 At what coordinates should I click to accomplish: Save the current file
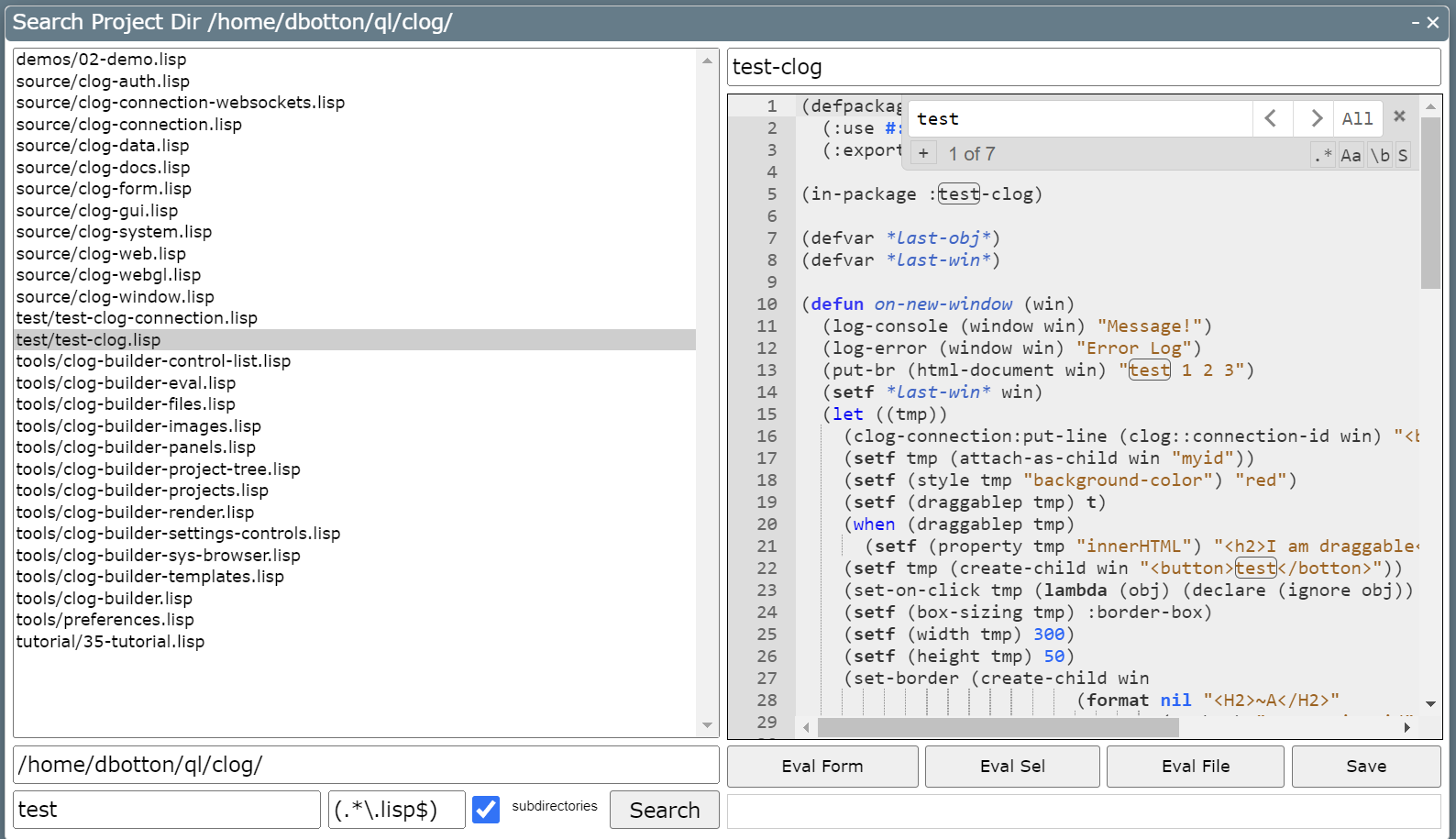[1365, 767]
